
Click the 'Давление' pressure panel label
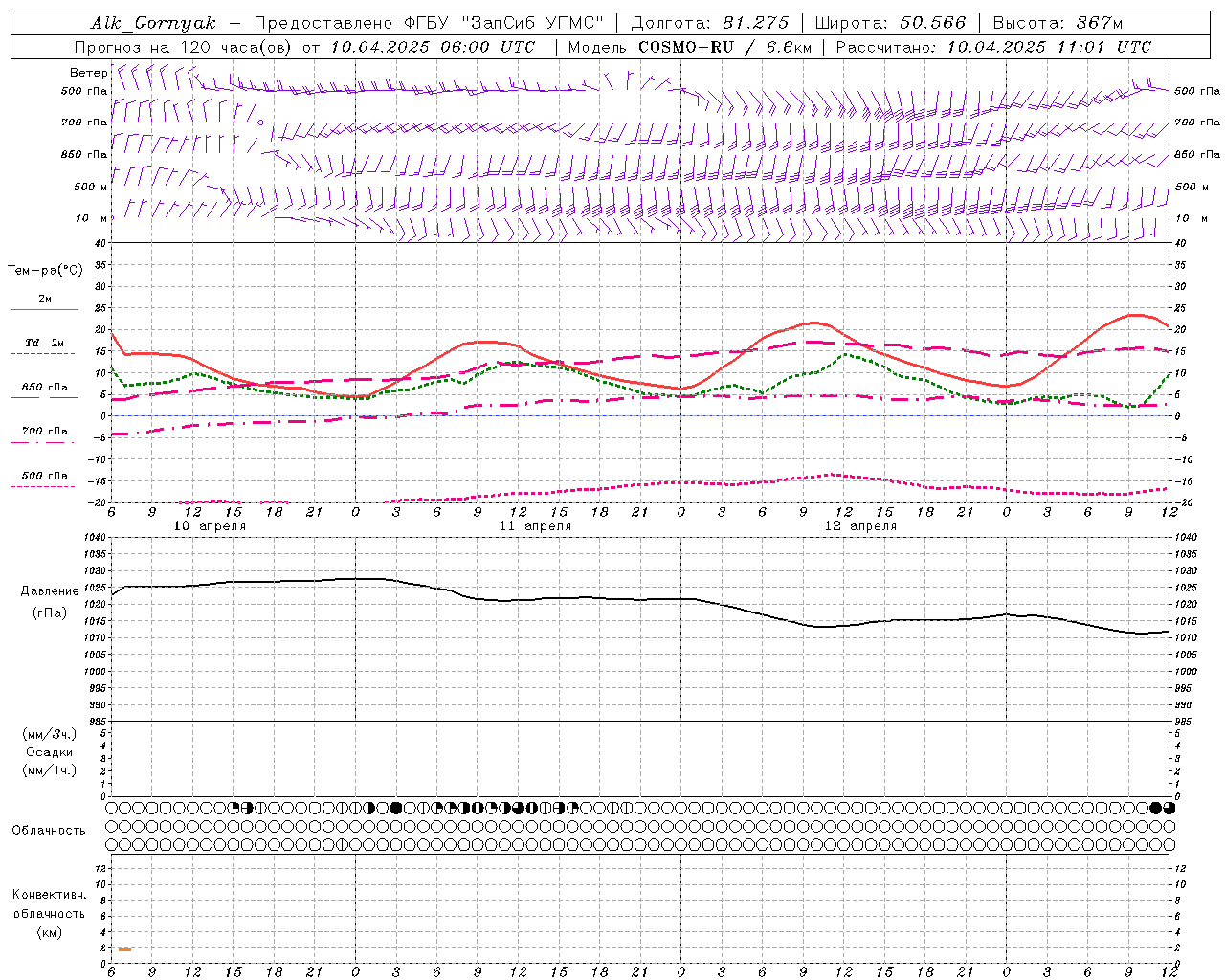(50, 591)
